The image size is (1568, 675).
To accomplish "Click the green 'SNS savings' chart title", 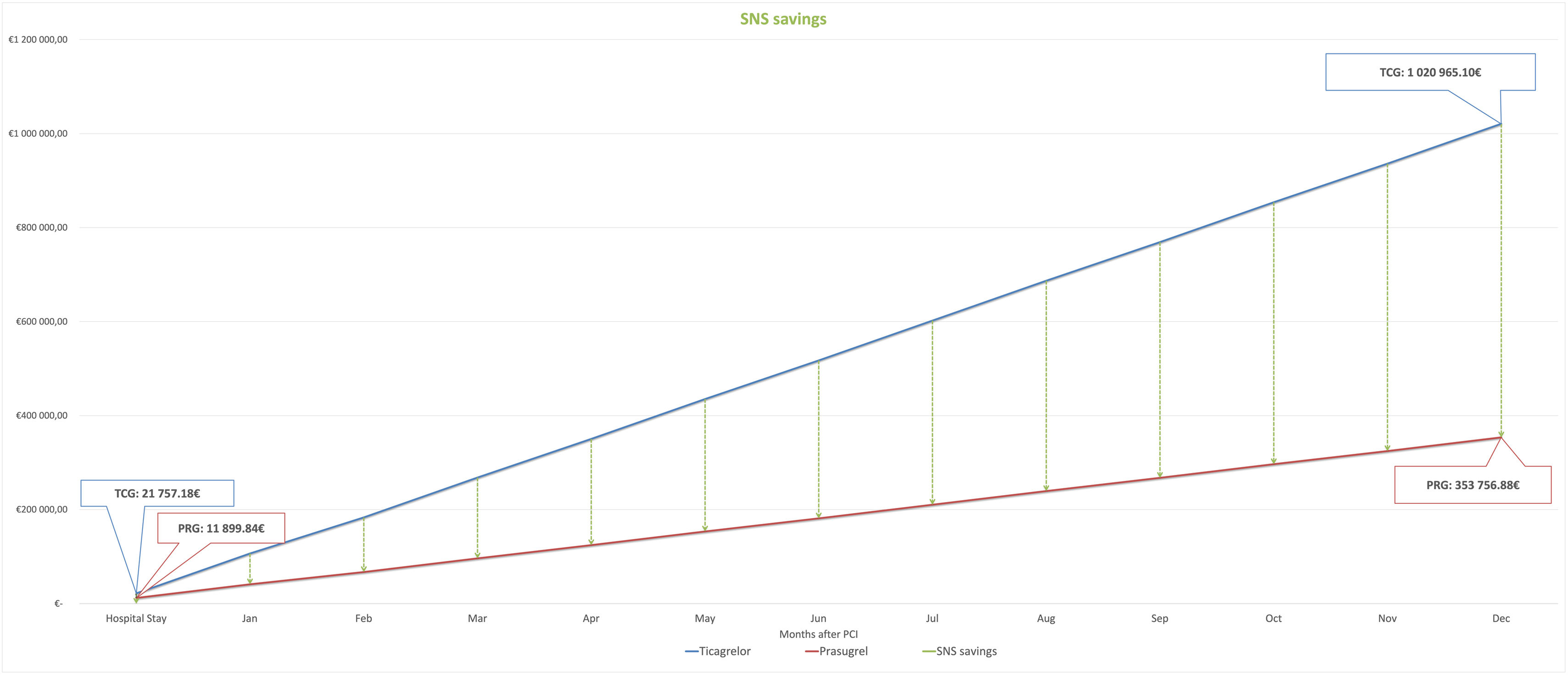I will (783, 19).
